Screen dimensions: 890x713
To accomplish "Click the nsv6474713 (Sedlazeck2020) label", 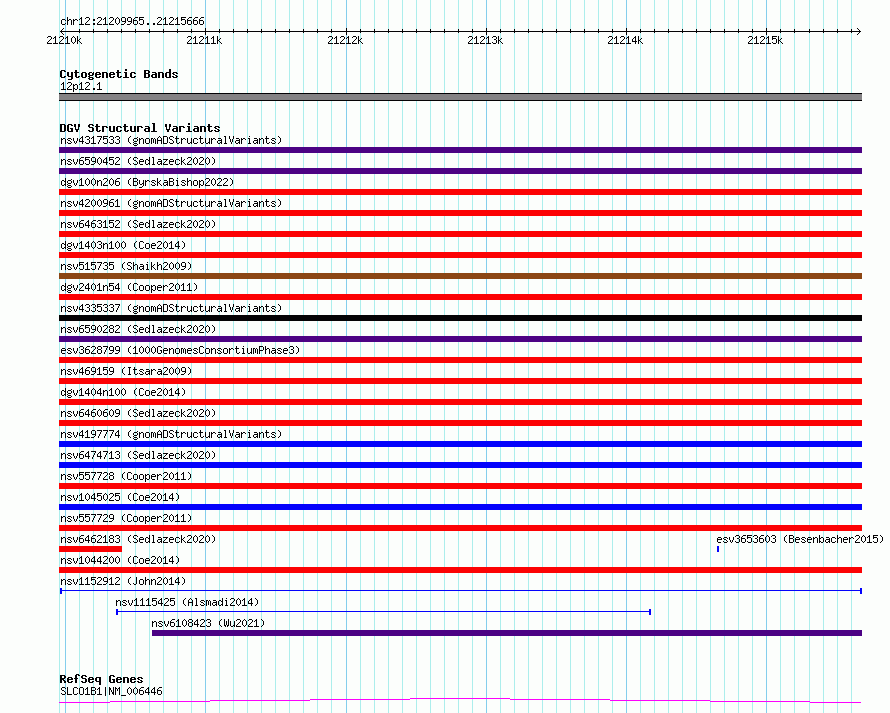I will coord(138,455).
